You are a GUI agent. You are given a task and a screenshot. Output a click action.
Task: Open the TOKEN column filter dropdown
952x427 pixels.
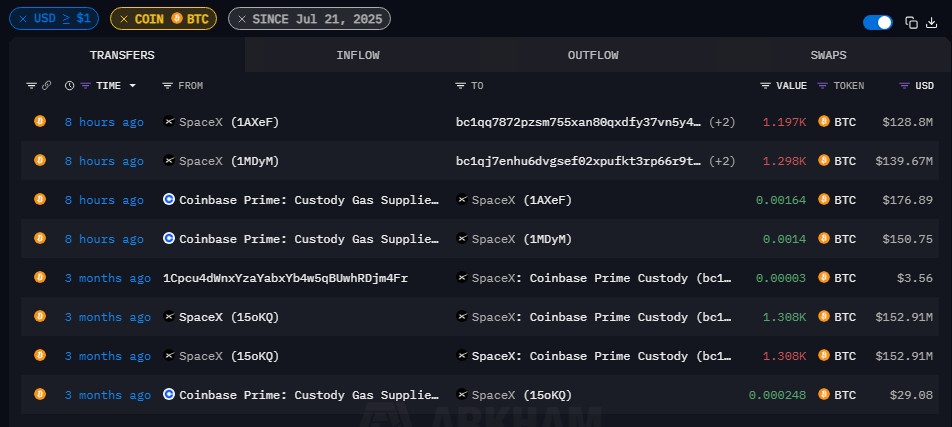pyautogui.click(x=823, y=86)
